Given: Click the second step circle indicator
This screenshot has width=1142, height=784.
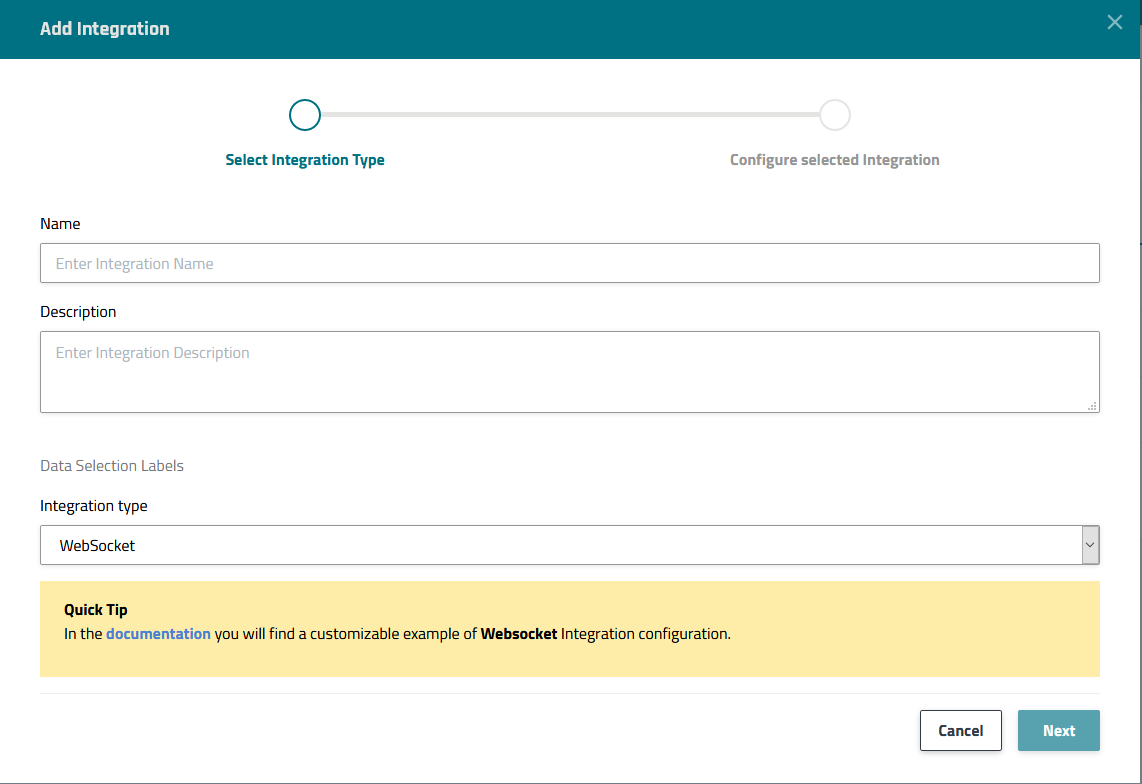Looking at the screenshot, I should click(x=834, y=115).
